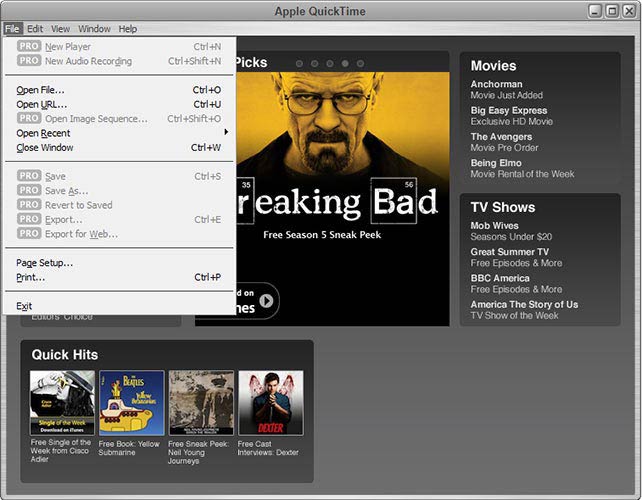The image size is (642, 500).
Task: Select the fourth carousel page dot
Action: tap(345, 63)
